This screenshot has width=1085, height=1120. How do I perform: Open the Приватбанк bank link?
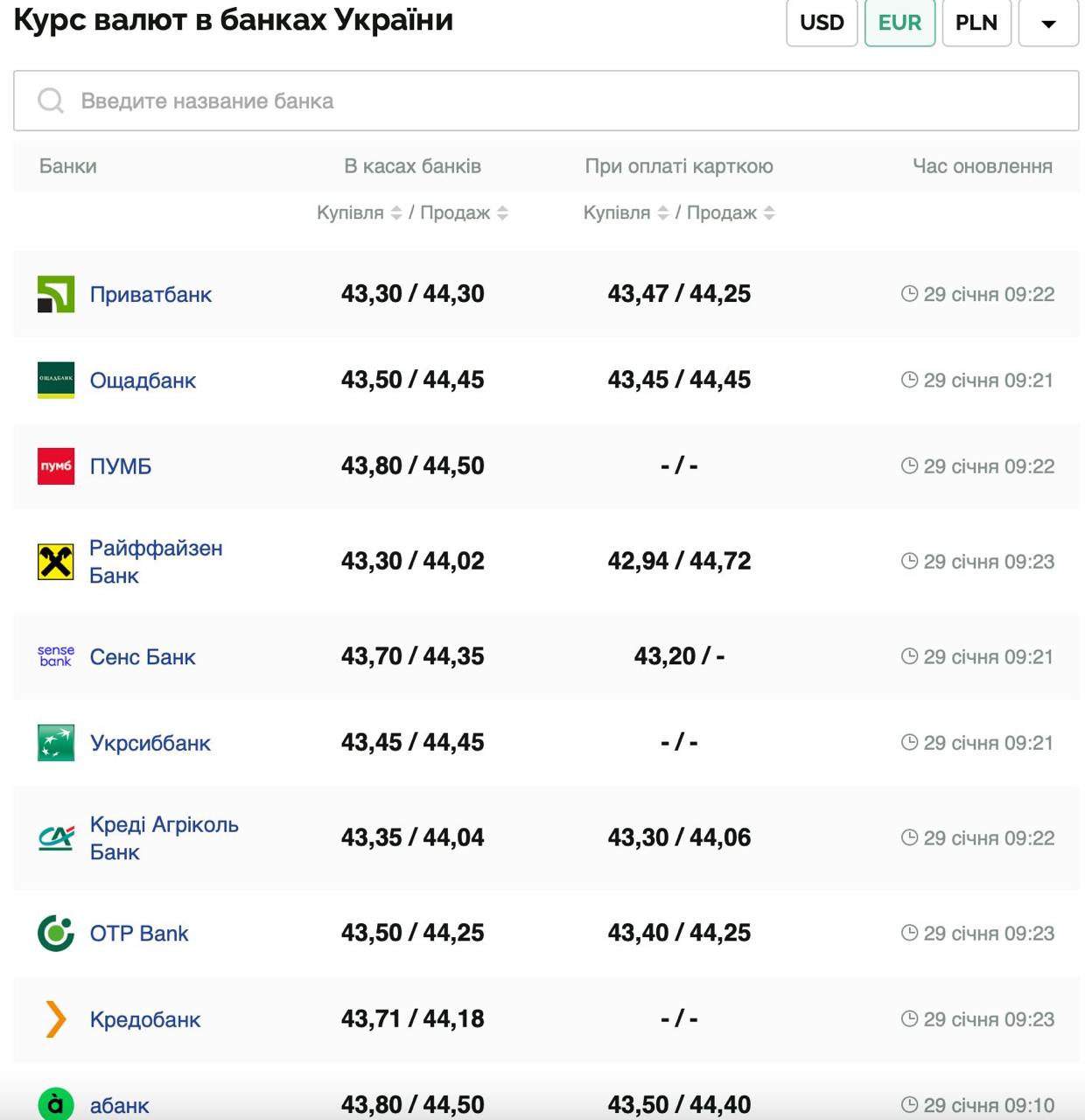pyautogui.click(x=150, y=295)
